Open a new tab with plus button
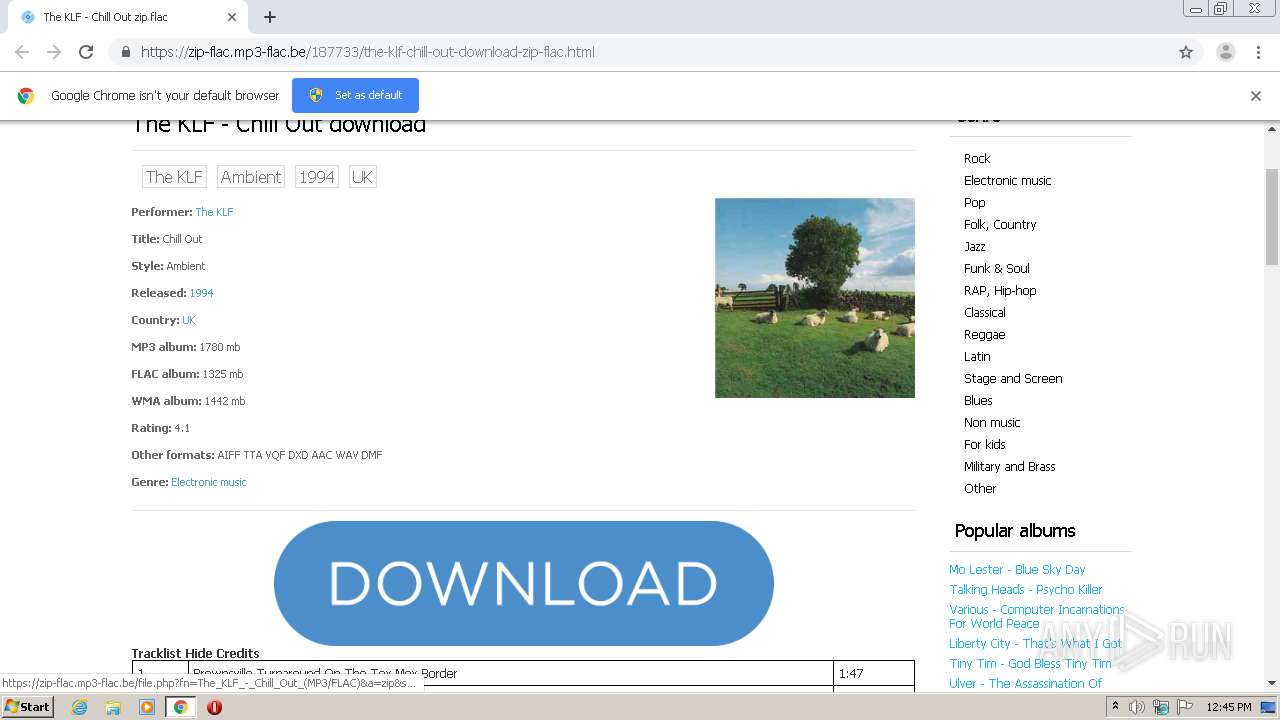 click(270, 17)
